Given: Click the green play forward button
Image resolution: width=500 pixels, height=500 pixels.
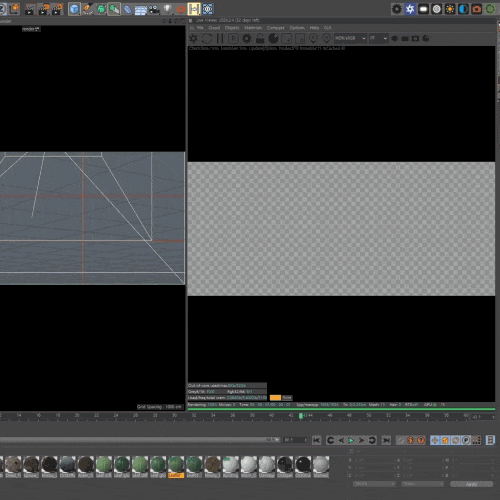Looking at the screenshot, I should click(x=351, y=440).
